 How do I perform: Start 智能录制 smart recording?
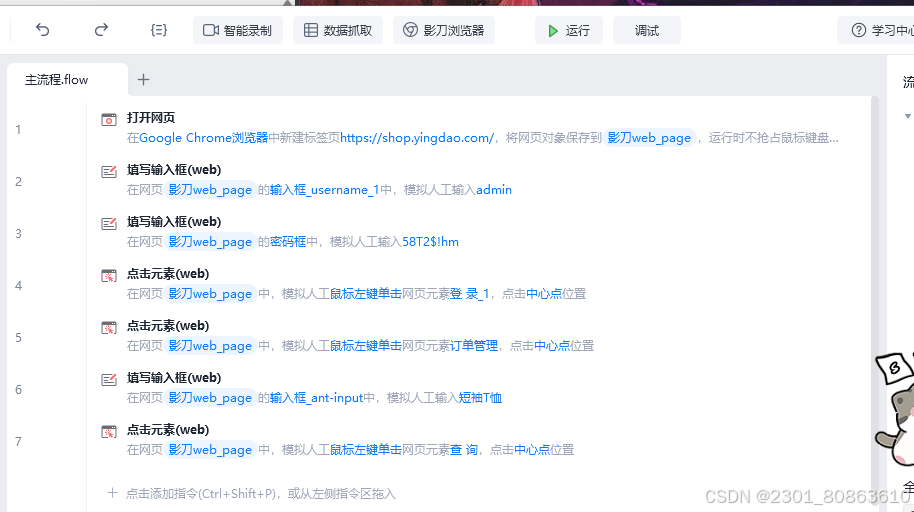(238, 30)
